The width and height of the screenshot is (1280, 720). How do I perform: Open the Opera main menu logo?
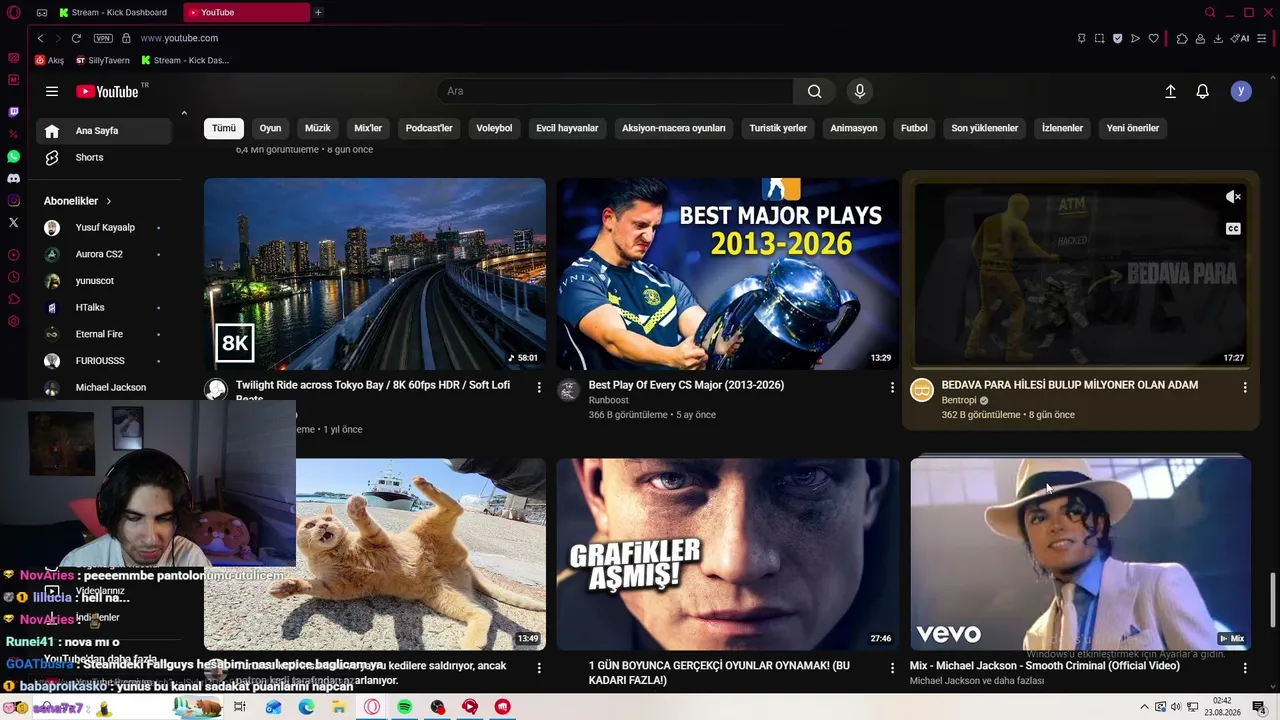coord(13,12)
